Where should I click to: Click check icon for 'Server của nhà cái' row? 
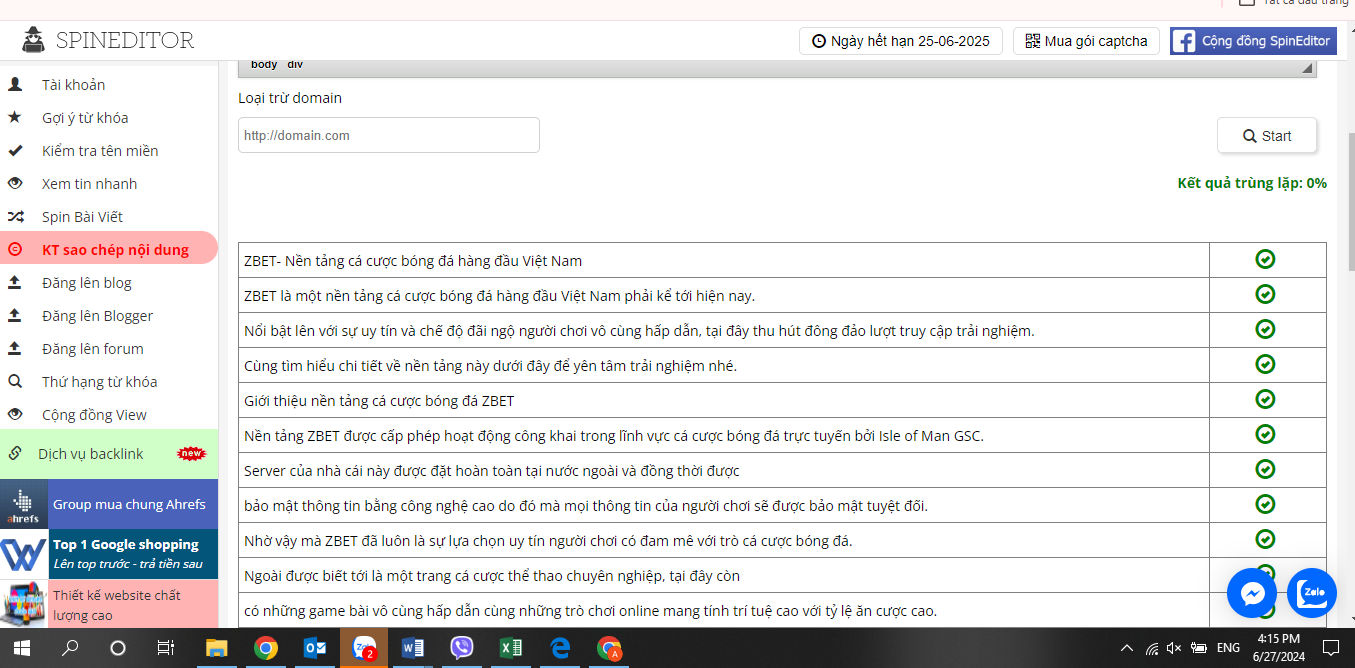pyautogui.click(x=1265, y=469)
